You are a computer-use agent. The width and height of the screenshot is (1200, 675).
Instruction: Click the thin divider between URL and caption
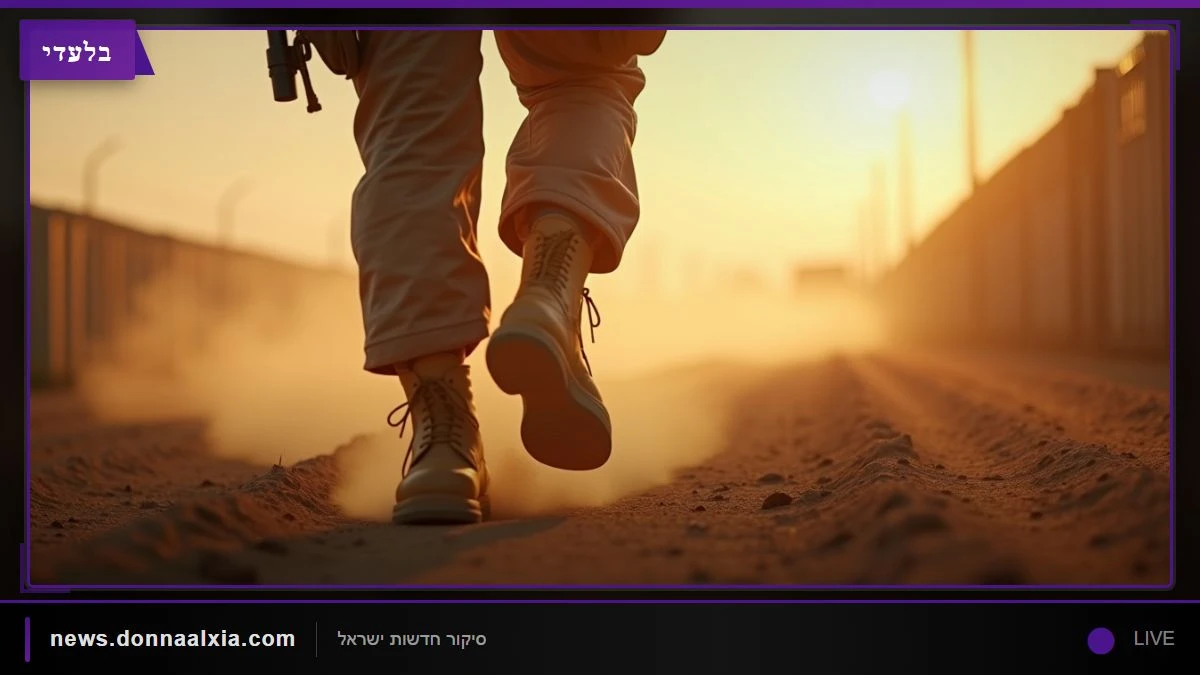316,639
